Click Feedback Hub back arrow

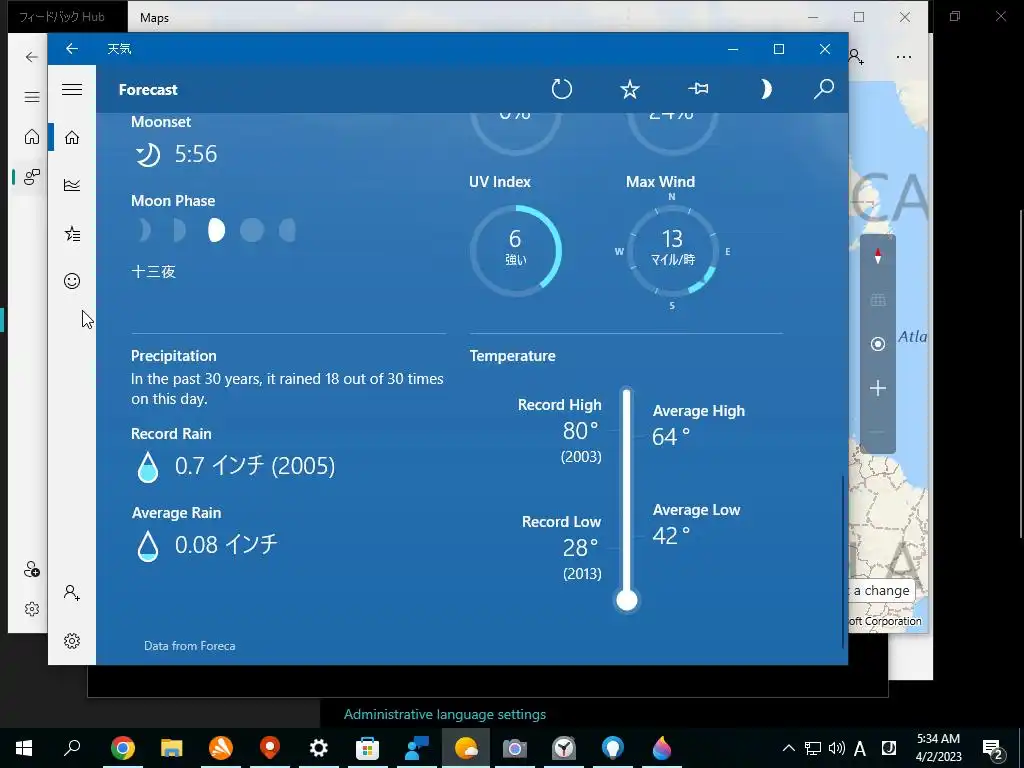click(x=31, y=57)
